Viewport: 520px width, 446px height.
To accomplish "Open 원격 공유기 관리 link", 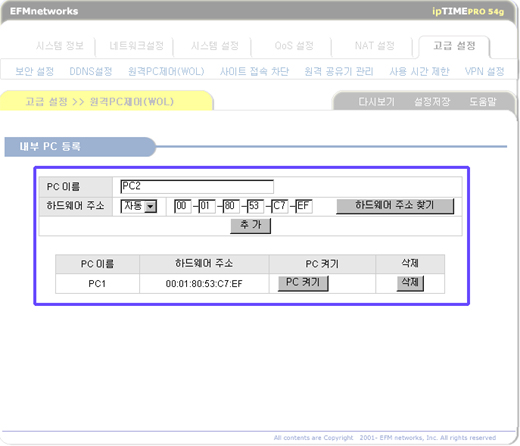I will point(339,71).
